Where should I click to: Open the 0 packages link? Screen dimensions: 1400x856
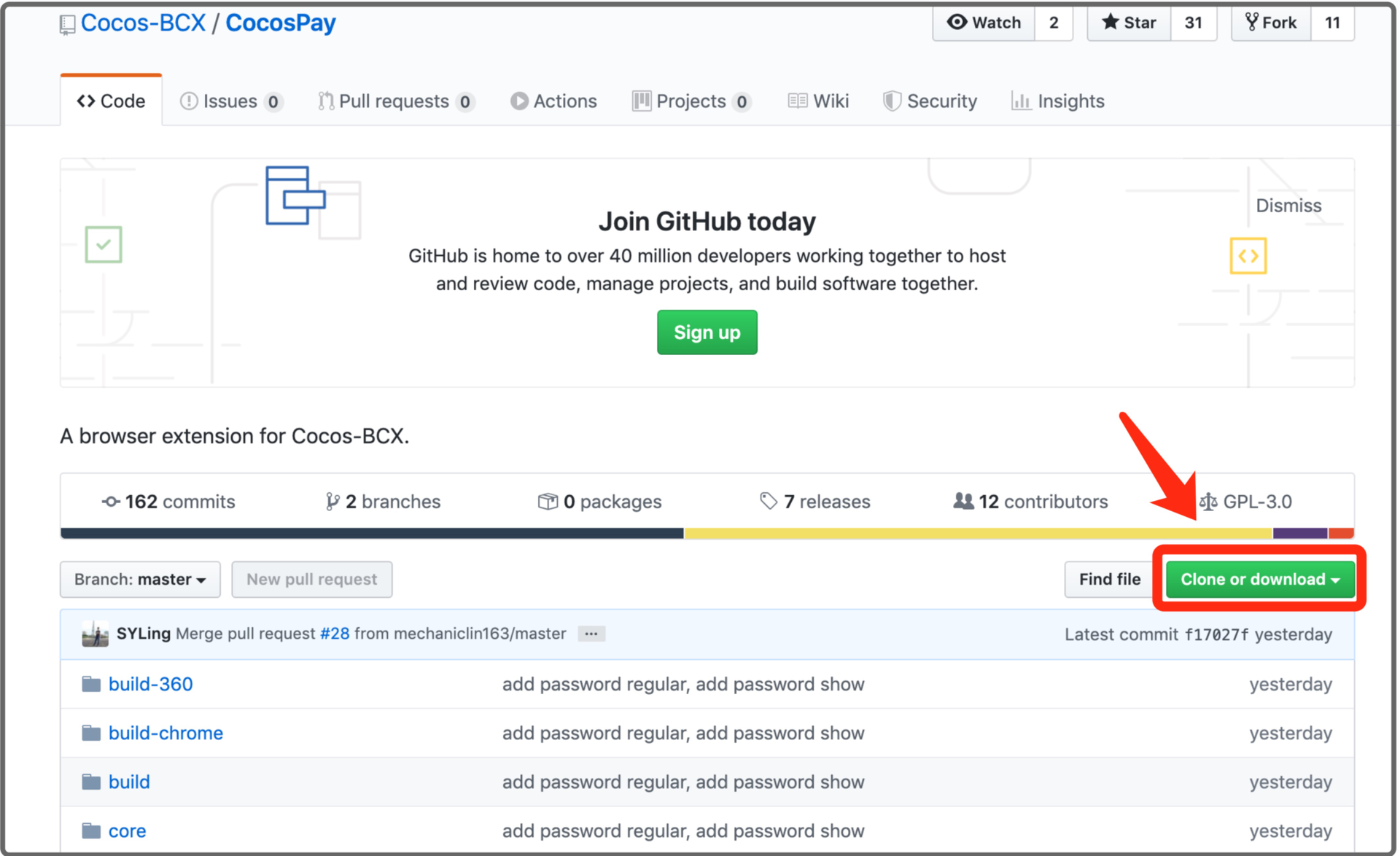(599, 502)
